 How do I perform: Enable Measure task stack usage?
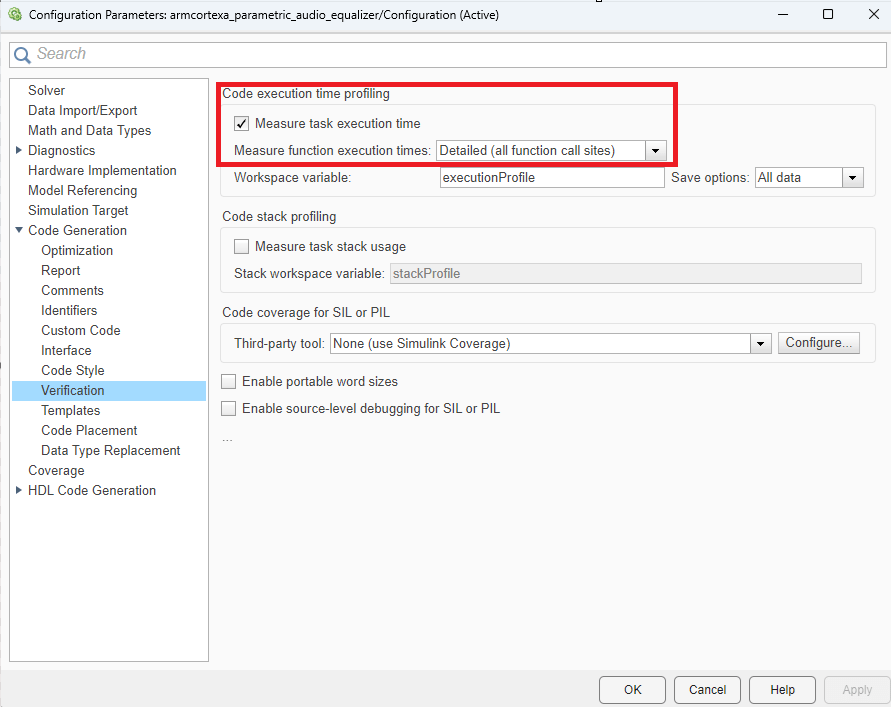(x=241, y=246)
